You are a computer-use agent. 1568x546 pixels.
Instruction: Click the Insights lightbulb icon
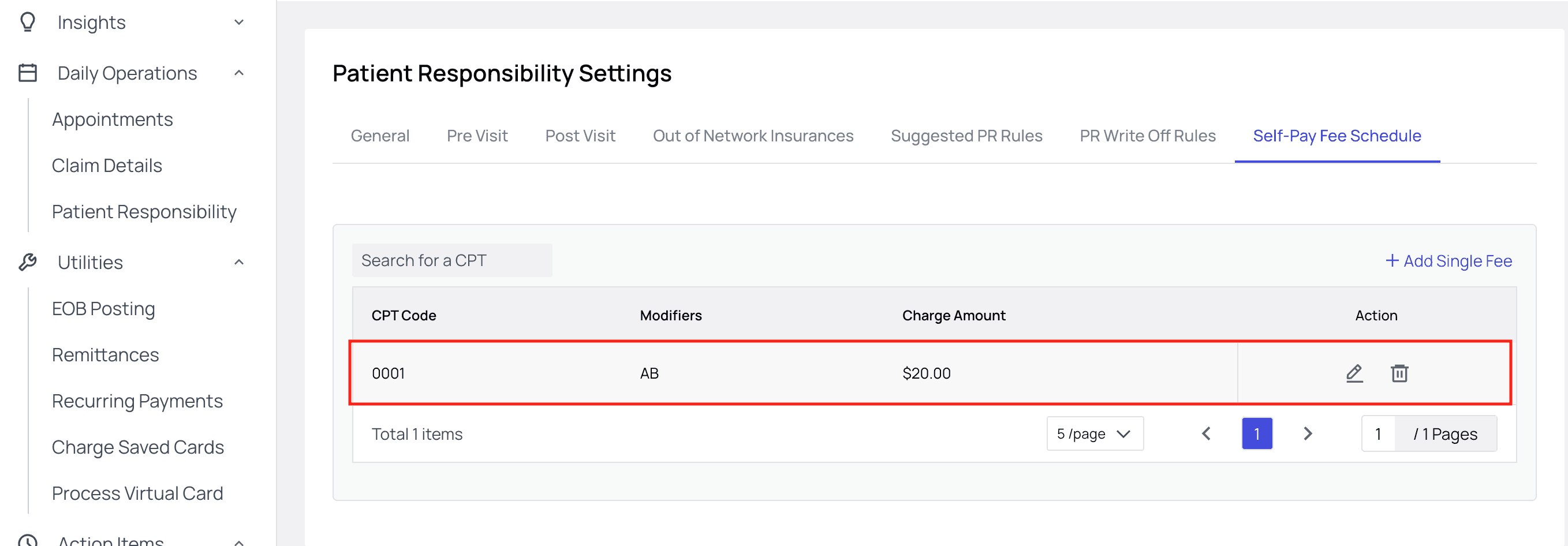(27, 23)
